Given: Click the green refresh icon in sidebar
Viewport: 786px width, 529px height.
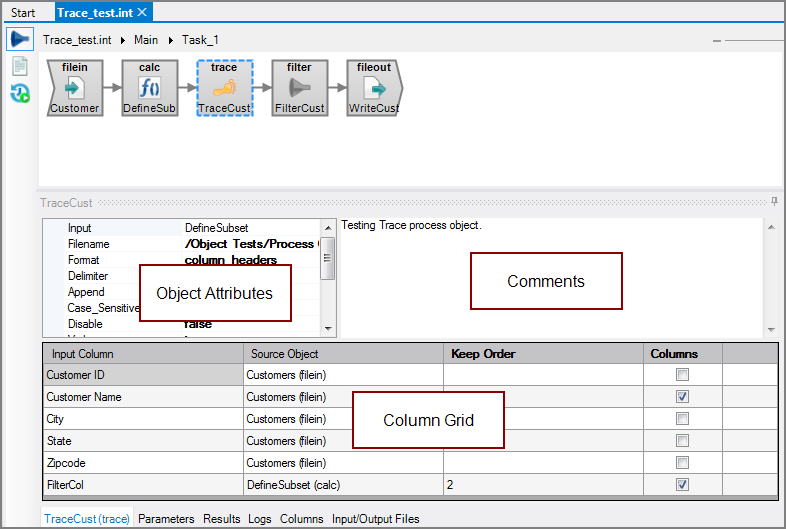Looking at the screenshot, I should (19, 94).
